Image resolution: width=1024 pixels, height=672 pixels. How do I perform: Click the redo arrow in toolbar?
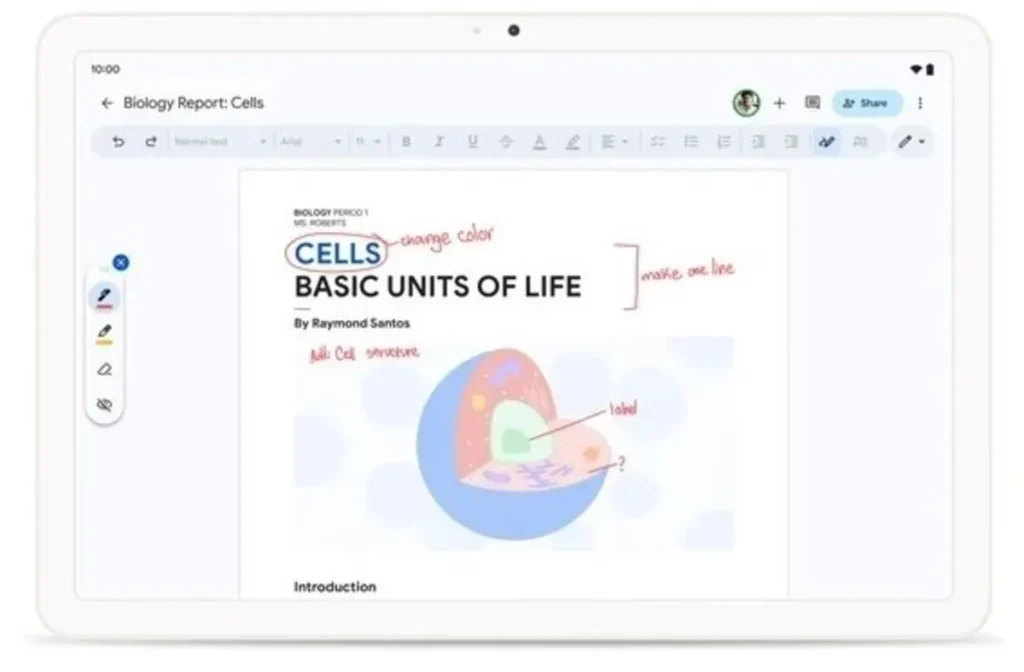(x=151, y=142)
